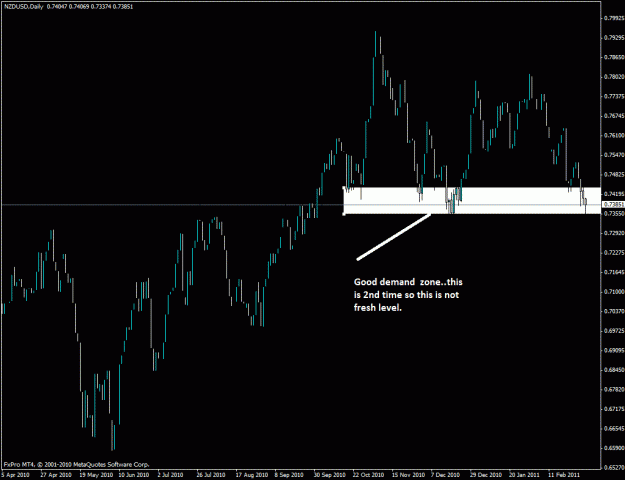
Task: Click the 10 Jun 2010 date label
Action: click(134, 475)
